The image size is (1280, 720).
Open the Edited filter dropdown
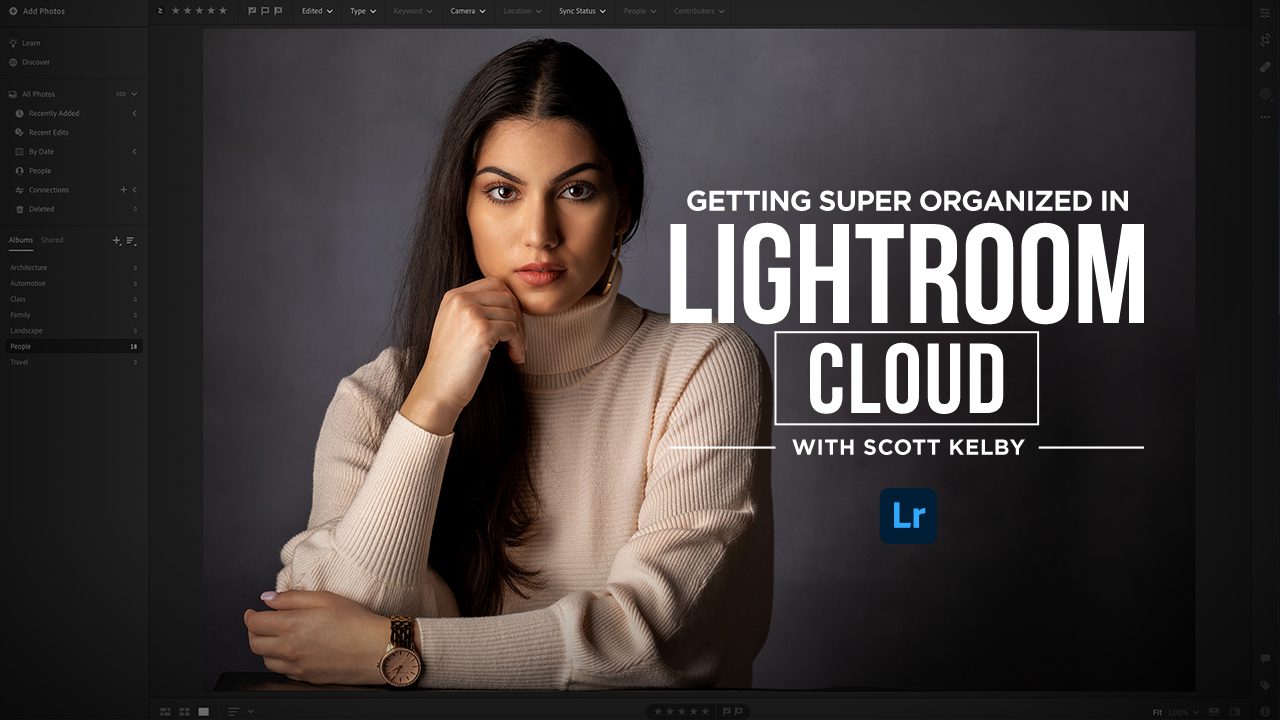[x=317, y=11]
